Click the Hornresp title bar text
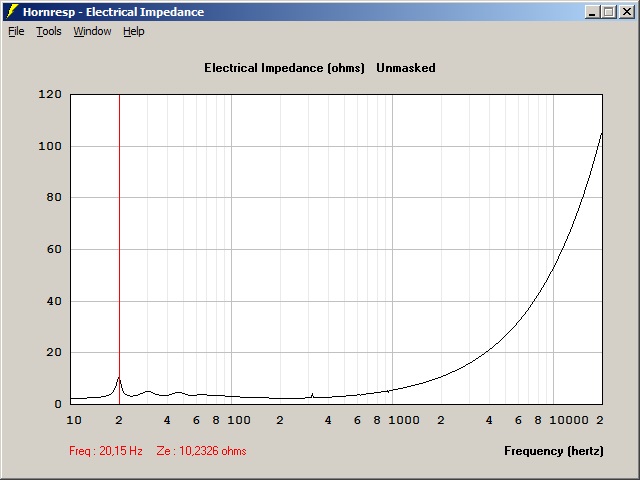 tap(114, 12)
